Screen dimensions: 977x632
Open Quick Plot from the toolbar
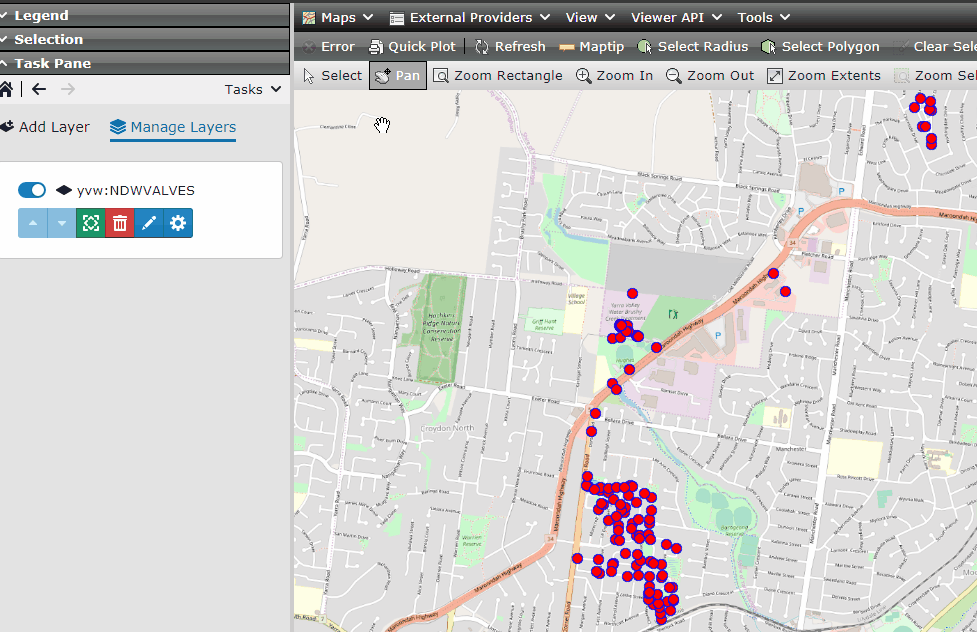coord(413,46)
